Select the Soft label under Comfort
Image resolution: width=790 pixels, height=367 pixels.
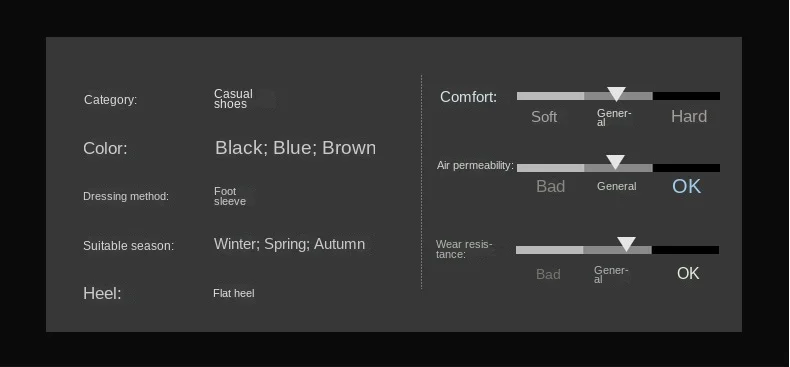click(x=544, y=117)
